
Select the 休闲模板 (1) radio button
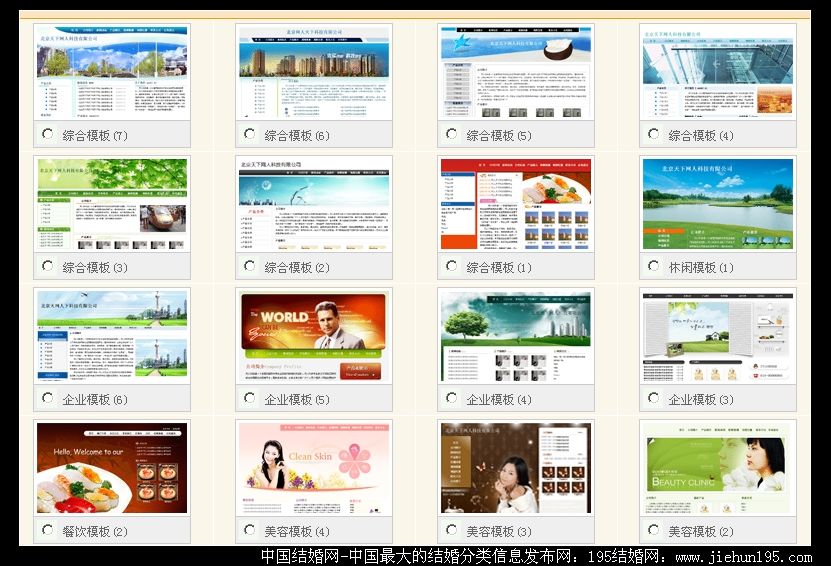[653, 266]
